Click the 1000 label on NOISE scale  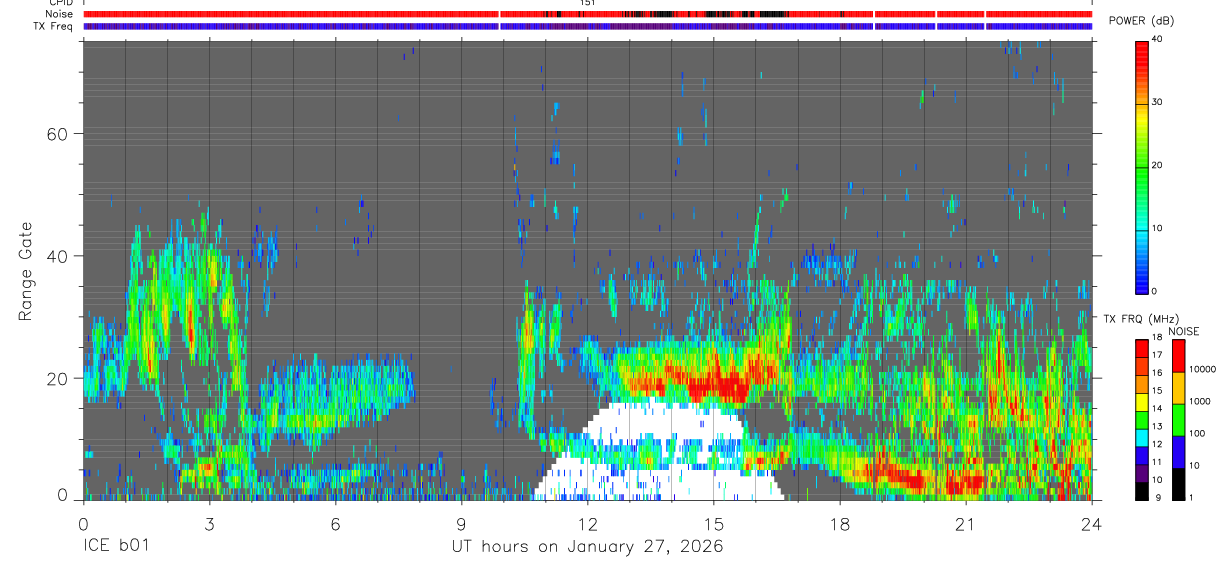1199,401
